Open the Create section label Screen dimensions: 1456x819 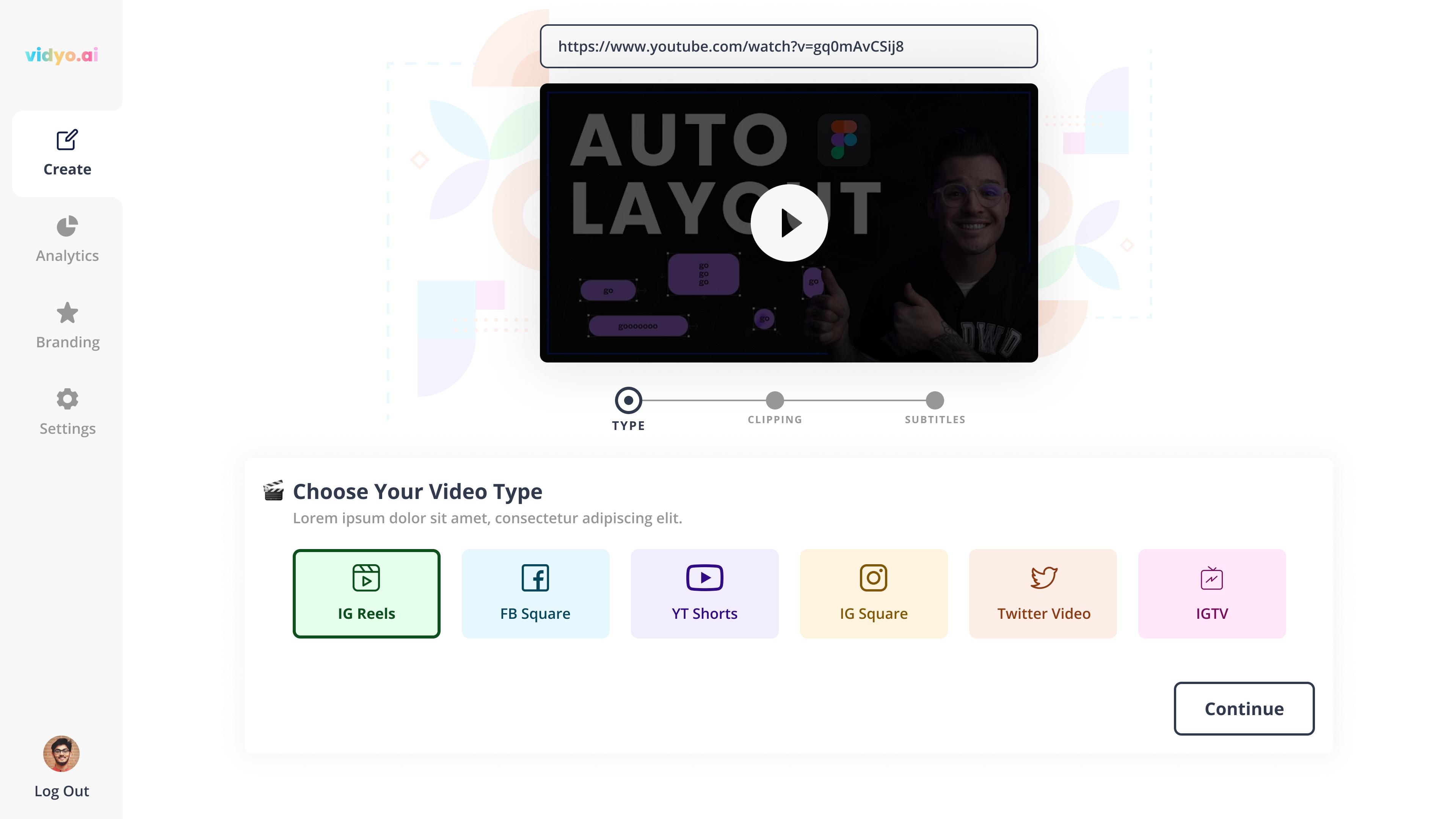[67, 169]
